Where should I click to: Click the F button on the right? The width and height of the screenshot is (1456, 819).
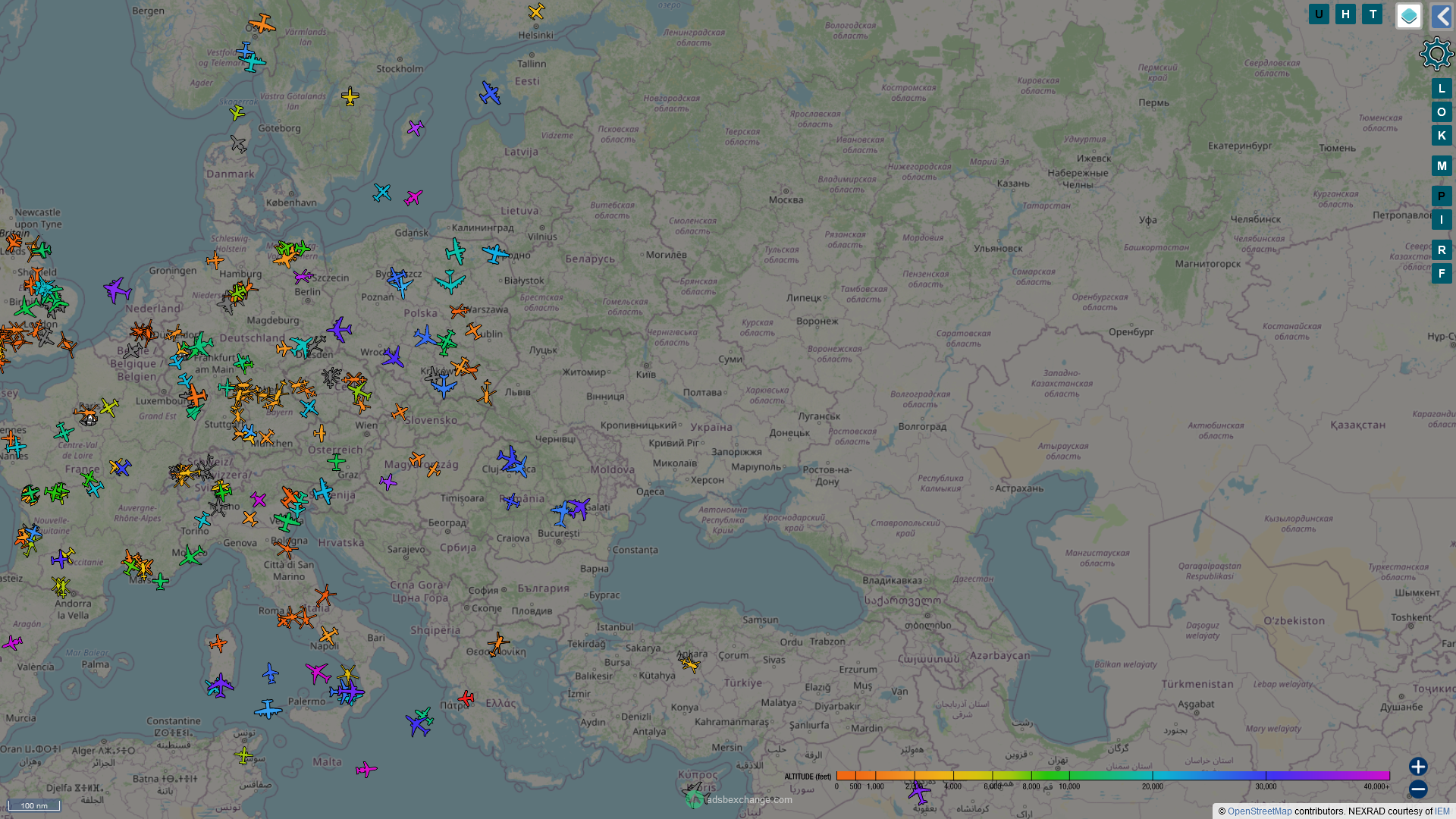pyautogui.click(x=1442, y=274)
